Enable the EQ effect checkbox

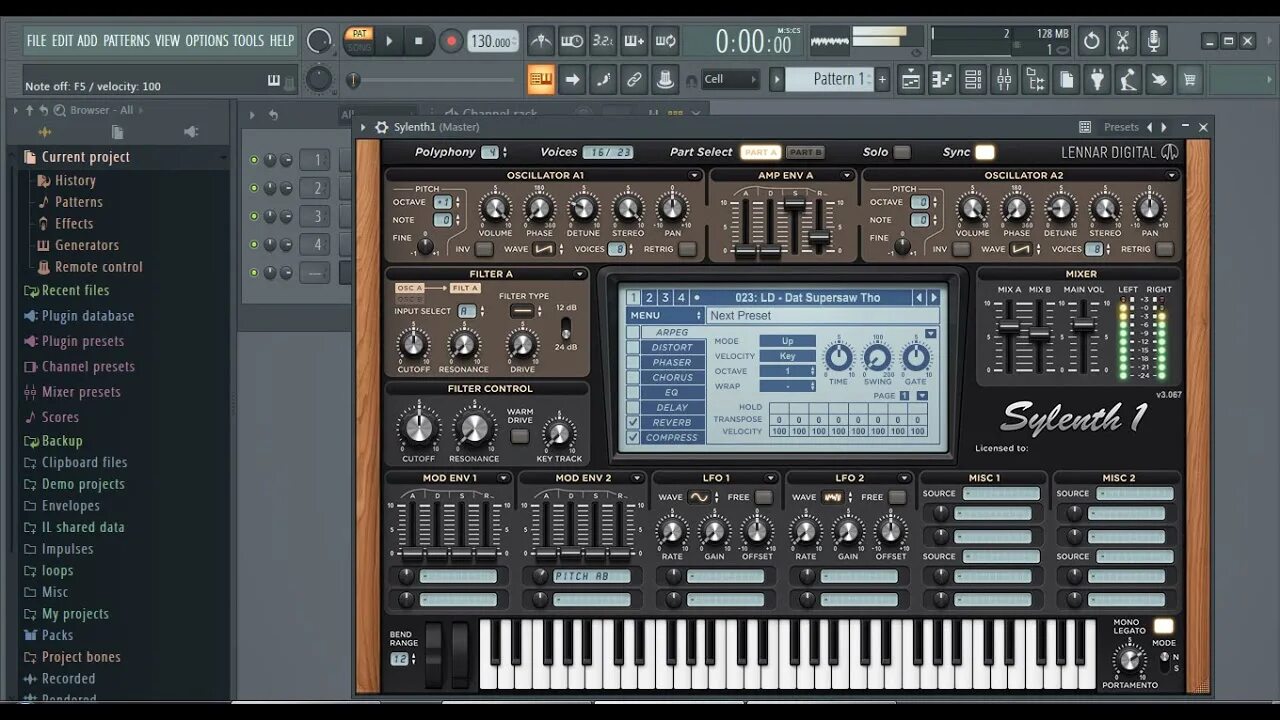[x=632, y=392]
